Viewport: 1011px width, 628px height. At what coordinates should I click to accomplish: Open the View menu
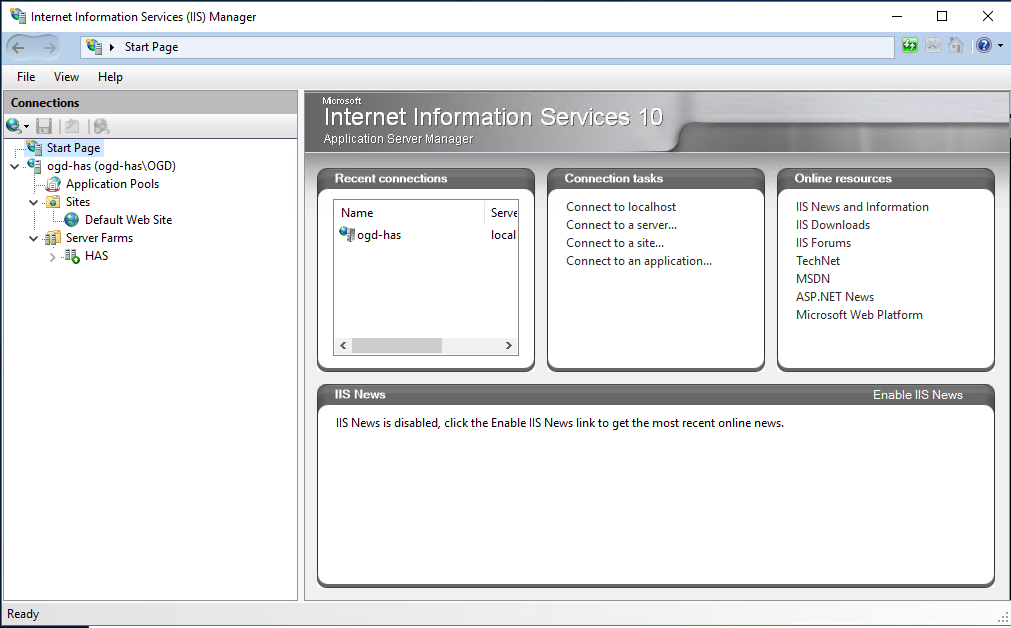[66, 77]
